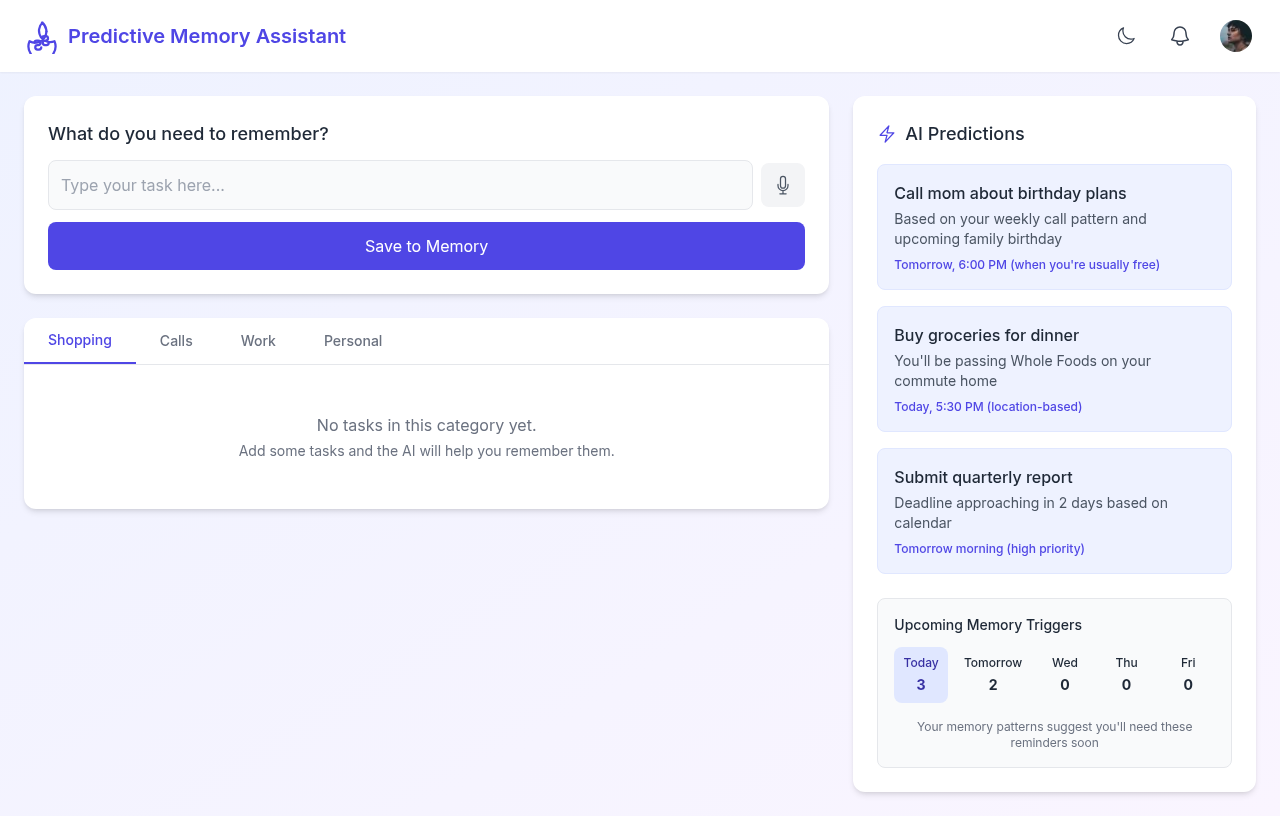This screenshot has width=1280, height=816.
Task: Switch memory triggers to Tomorrow
Action: [992, 674]
